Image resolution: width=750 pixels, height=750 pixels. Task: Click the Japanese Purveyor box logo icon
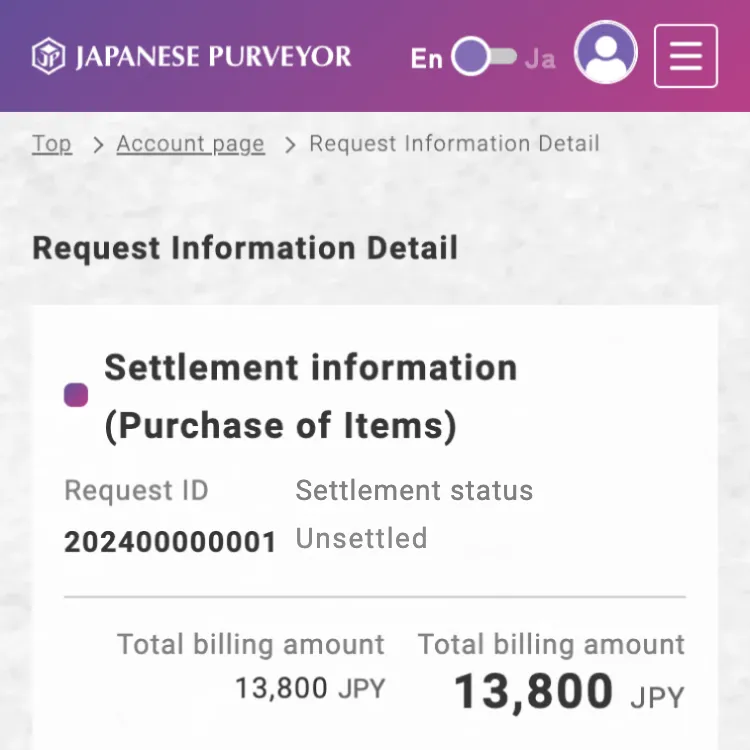(x=49, y=56)
